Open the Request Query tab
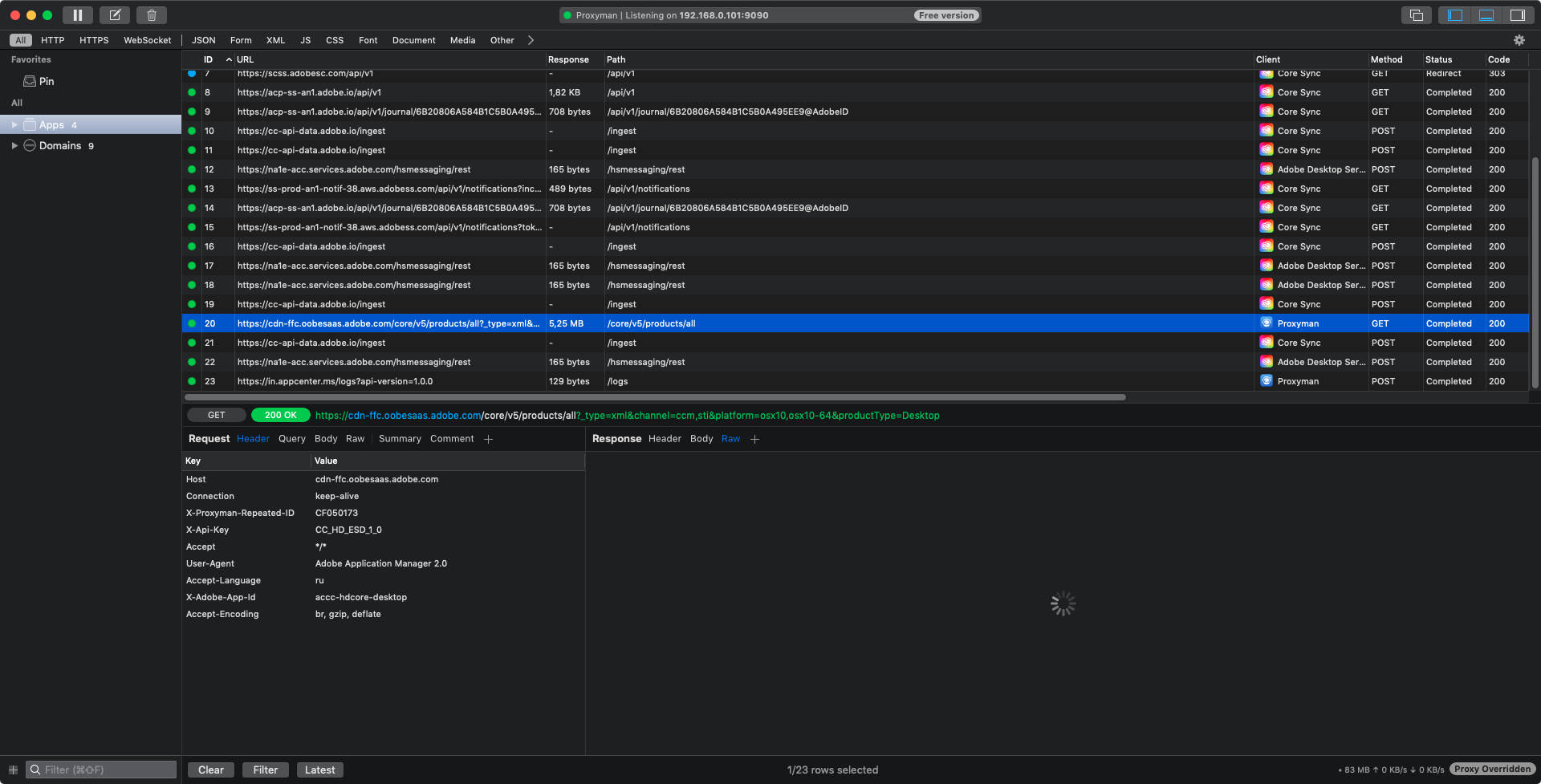Viewport: 1541px width, 784px height. point(292,439)
